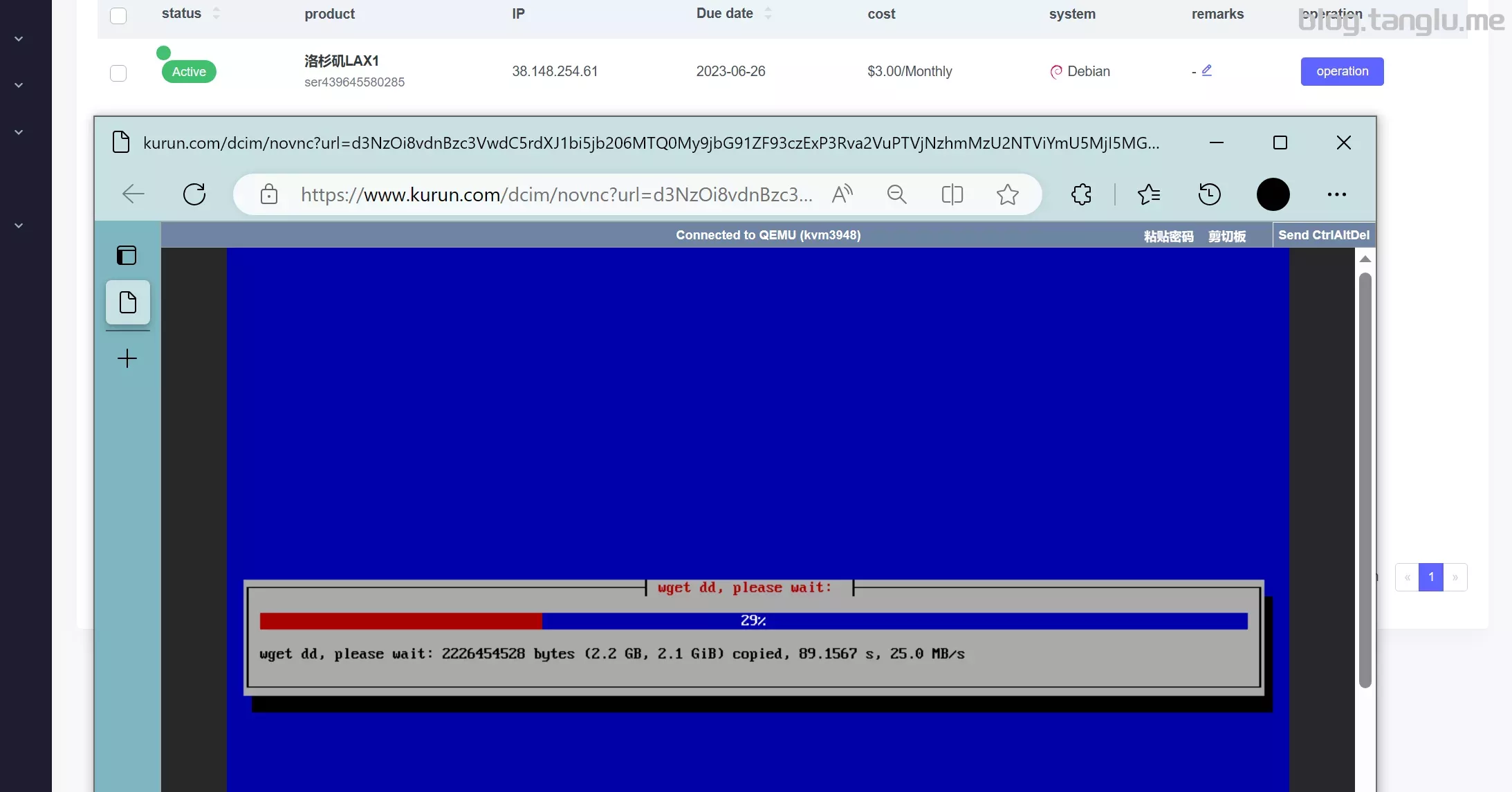Expand the first sidebar chevron
1512x792 pixels.
tap(19, 39)
